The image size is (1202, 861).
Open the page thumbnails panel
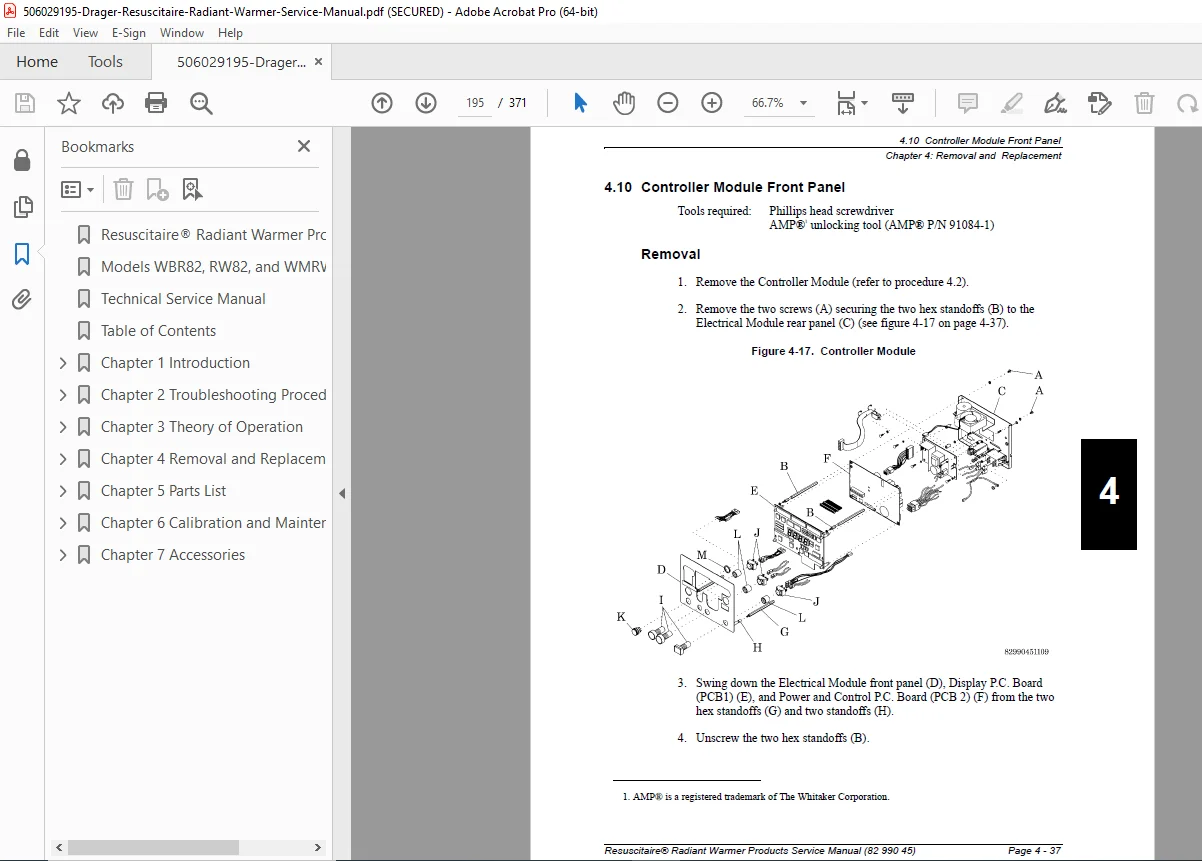tap(22, 207)
